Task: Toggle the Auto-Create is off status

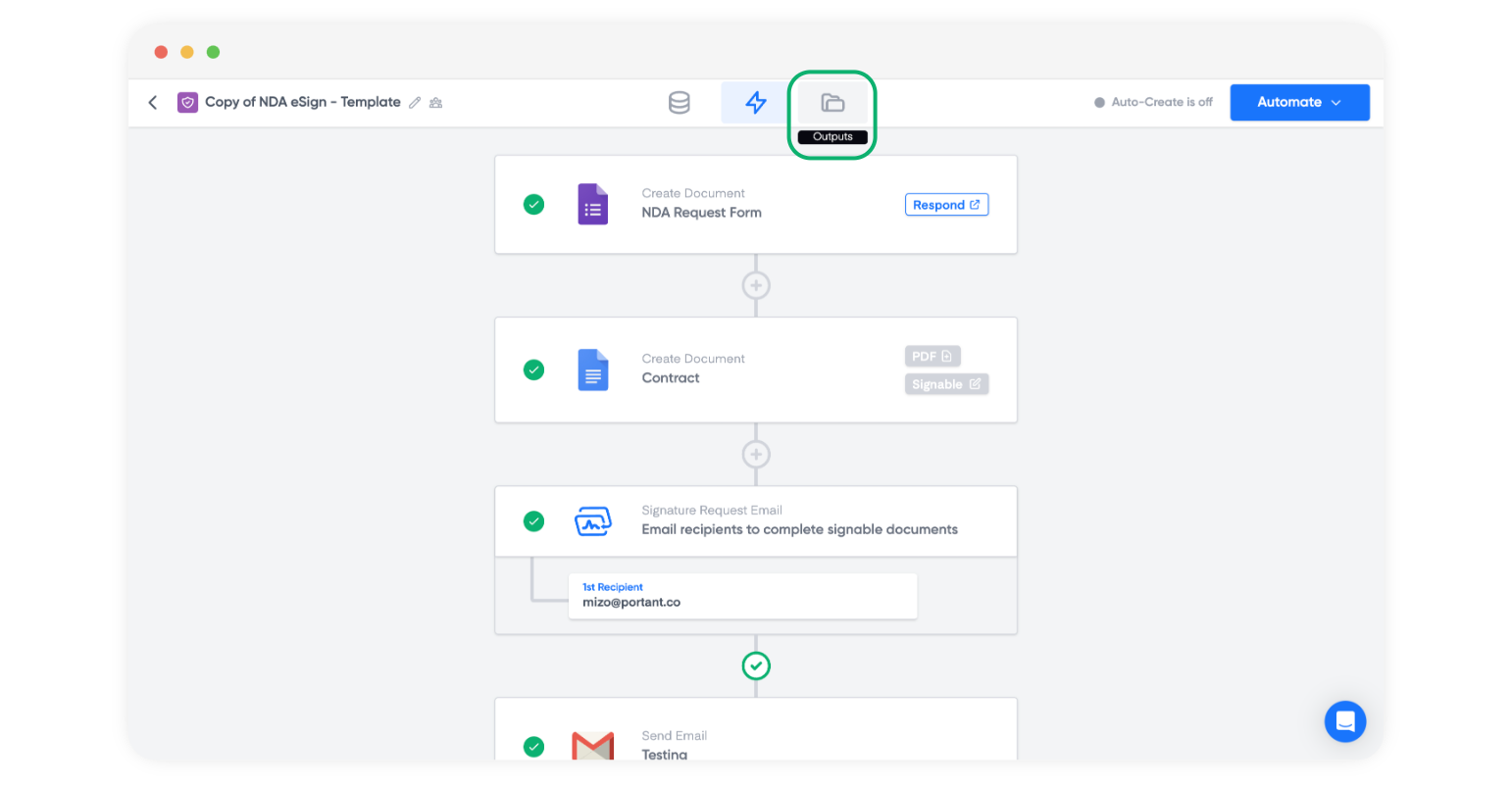Action: (x=1154, y=103)
